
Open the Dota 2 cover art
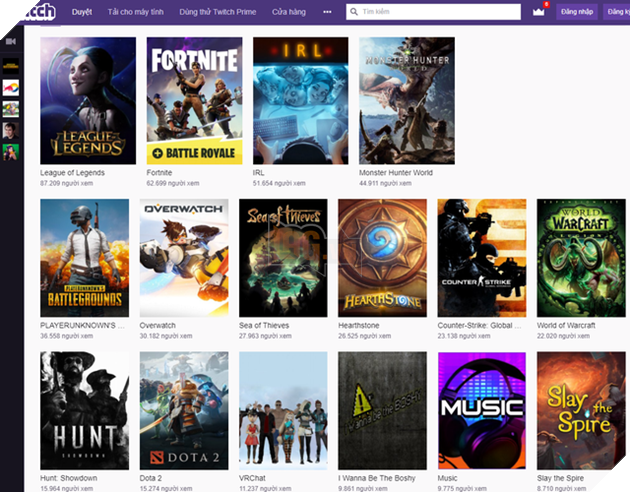pyautogui.click(x=184, y=411)
